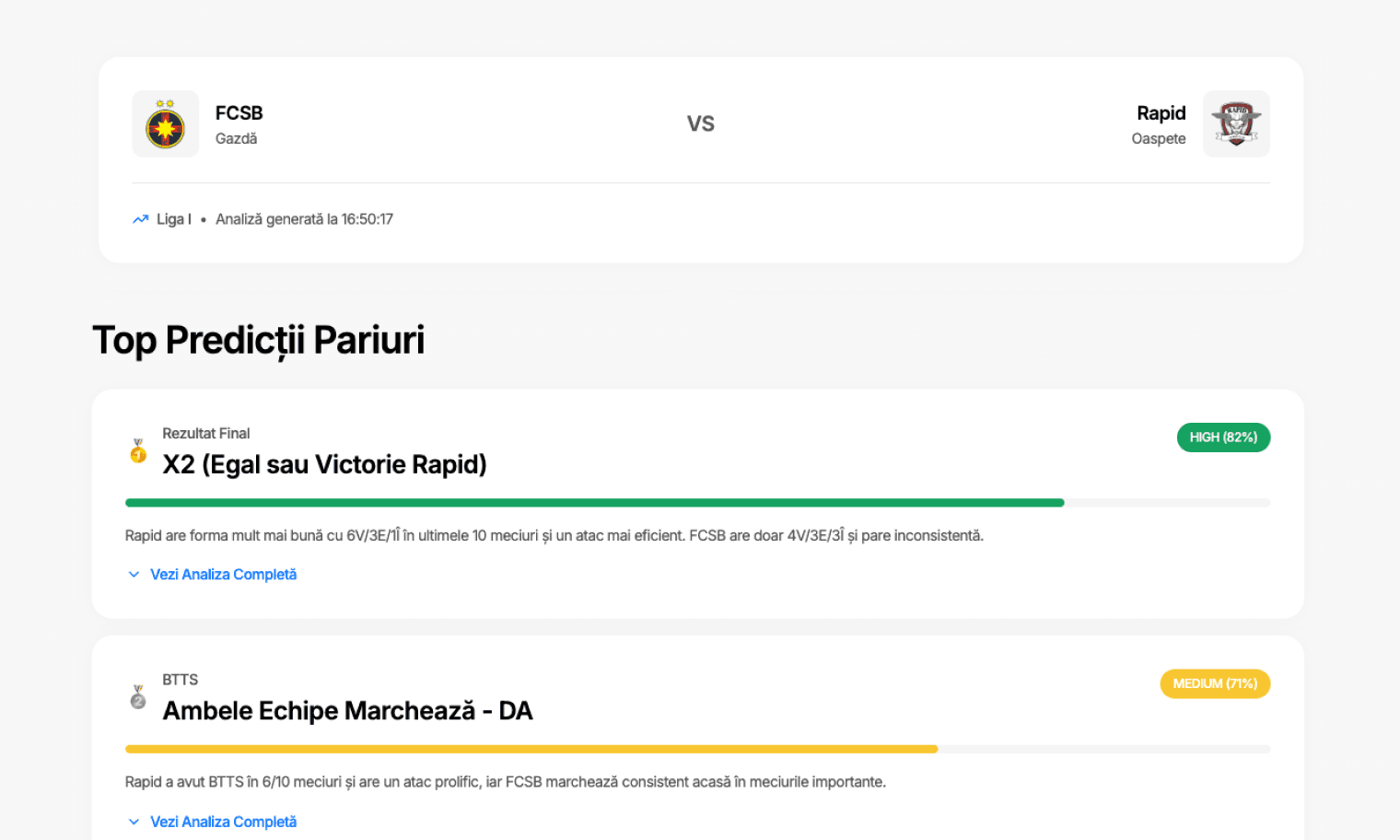The image size is (1400, 840).
Task: Click the MEDIUM (71%) confidence badge
Action: click(1215, 683)
